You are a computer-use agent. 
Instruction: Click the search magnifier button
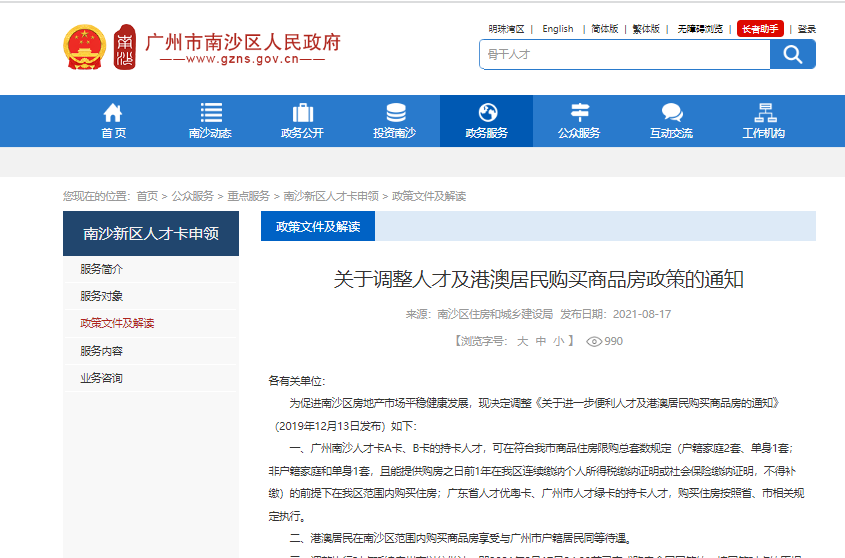click(793, 54)
